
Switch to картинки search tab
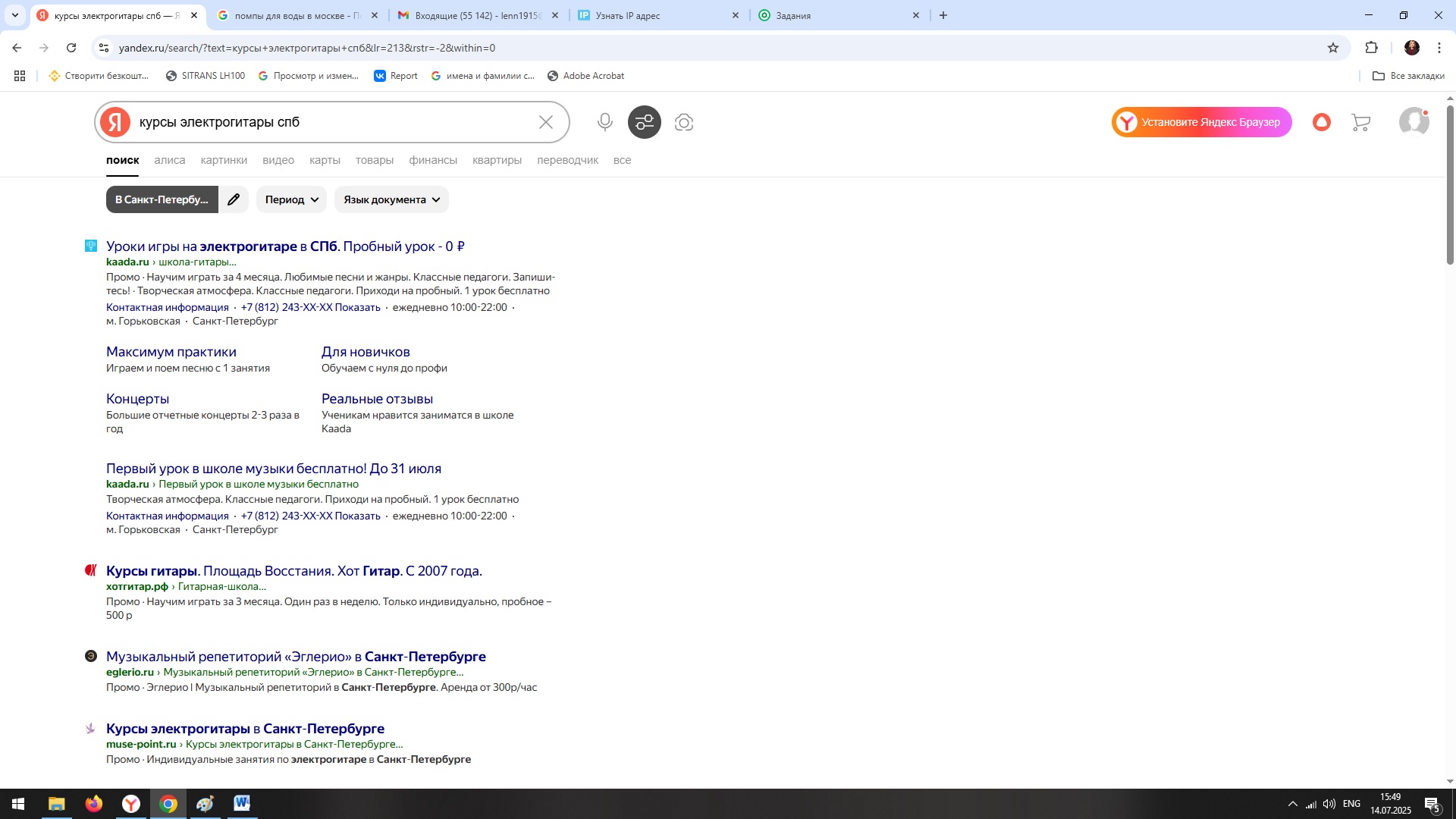224,160
